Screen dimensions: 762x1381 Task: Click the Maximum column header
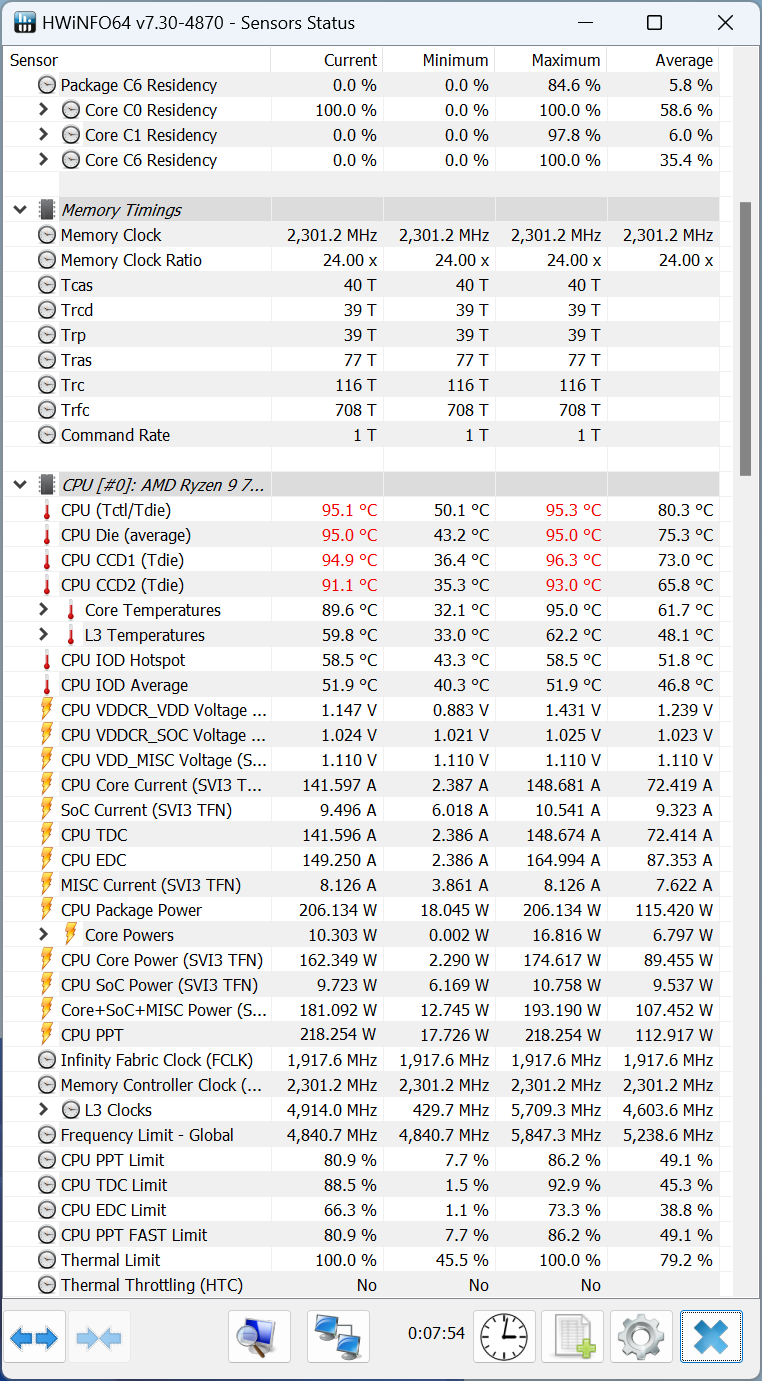click(551, 60)
